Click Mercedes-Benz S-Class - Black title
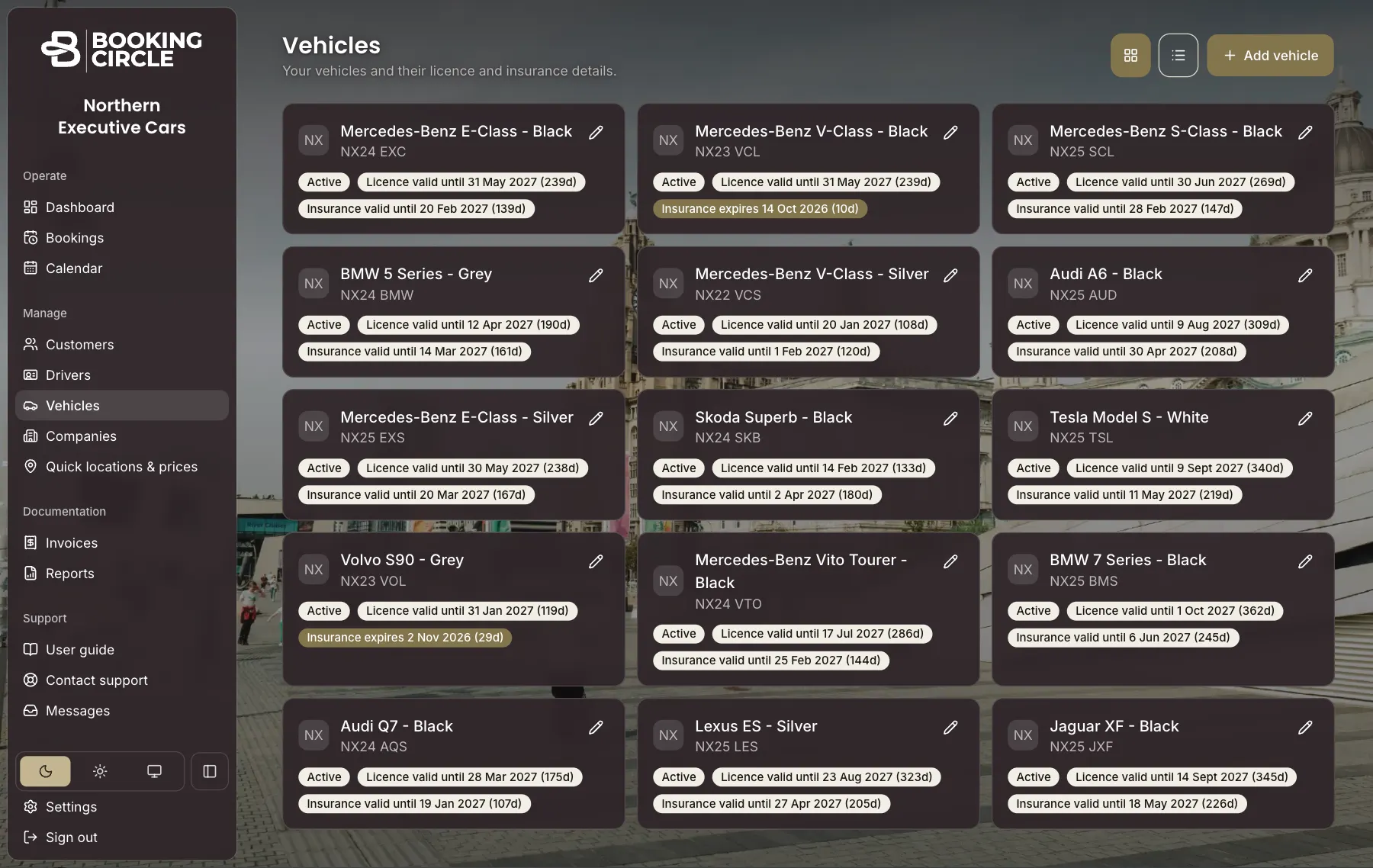This screenshot has height=868, width=1373. (x=1166, y=131)
